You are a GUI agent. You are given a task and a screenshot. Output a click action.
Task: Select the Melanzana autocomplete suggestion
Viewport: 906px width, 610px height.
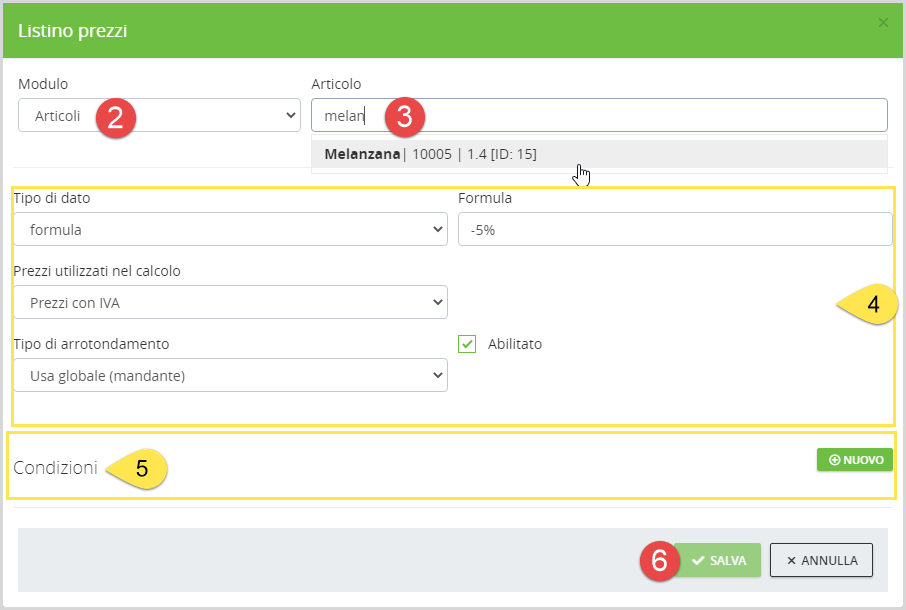click(x=430, y=154)
